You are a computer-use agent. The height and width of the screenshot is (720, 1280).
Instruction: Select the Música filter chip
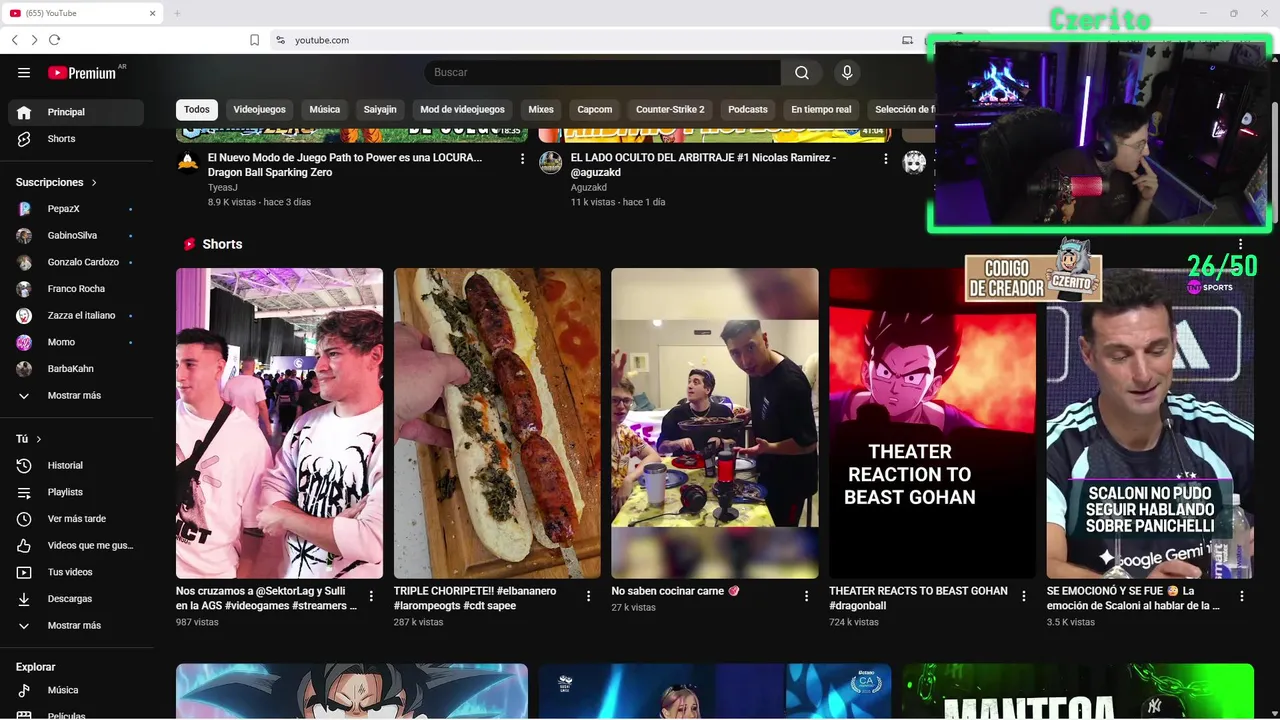[x=325, y=110]
